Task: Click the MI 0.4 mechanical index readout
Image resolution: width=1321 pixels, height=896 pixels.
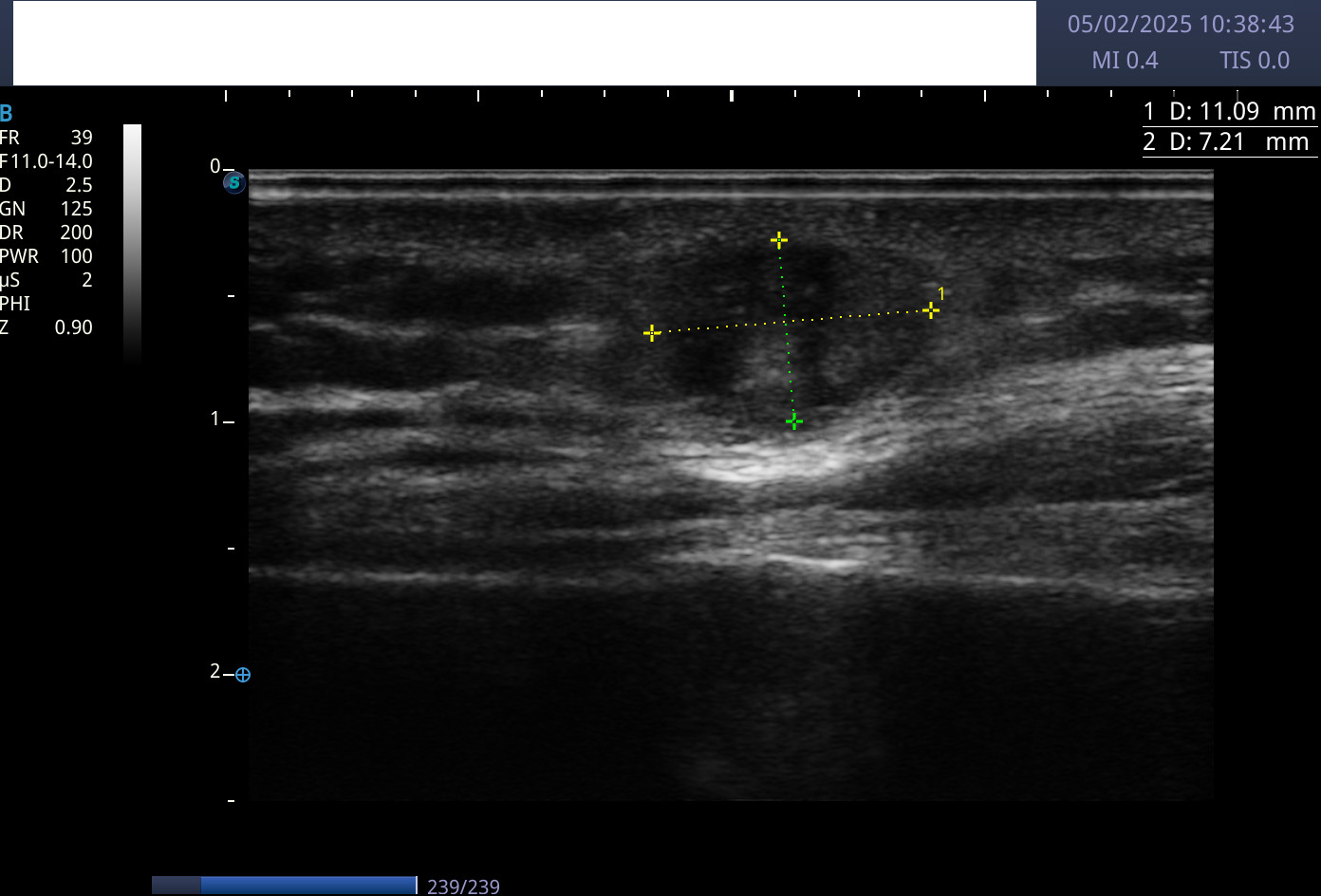Action: [1125, 61]
